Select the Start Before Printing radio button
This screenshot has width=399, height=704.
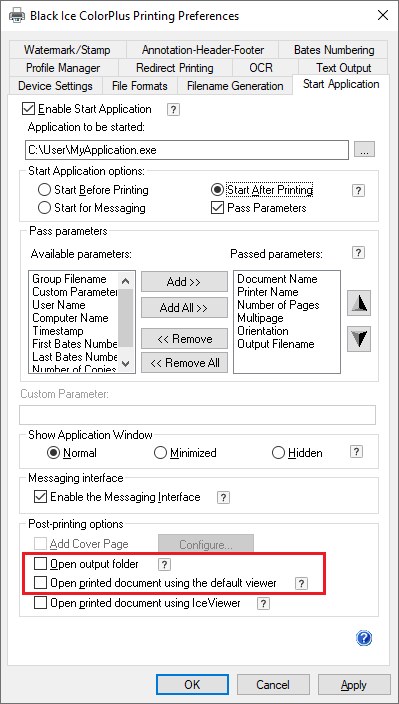(x=44, y=190)
